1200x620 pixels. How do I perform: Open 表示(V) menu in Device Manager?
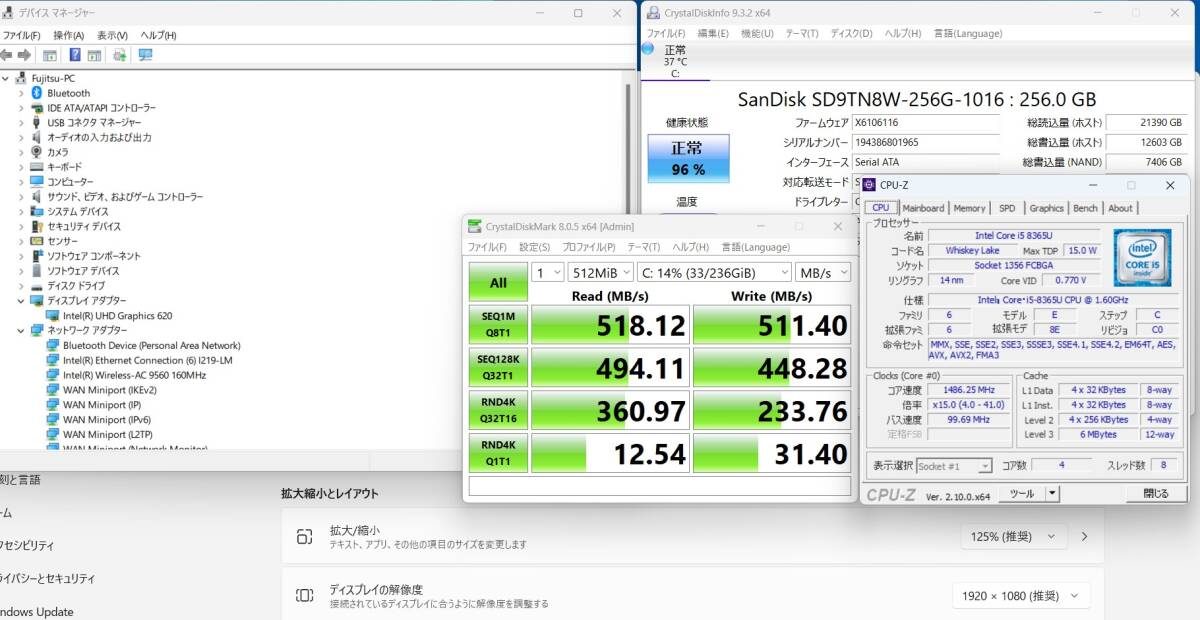tap(113, 35)
